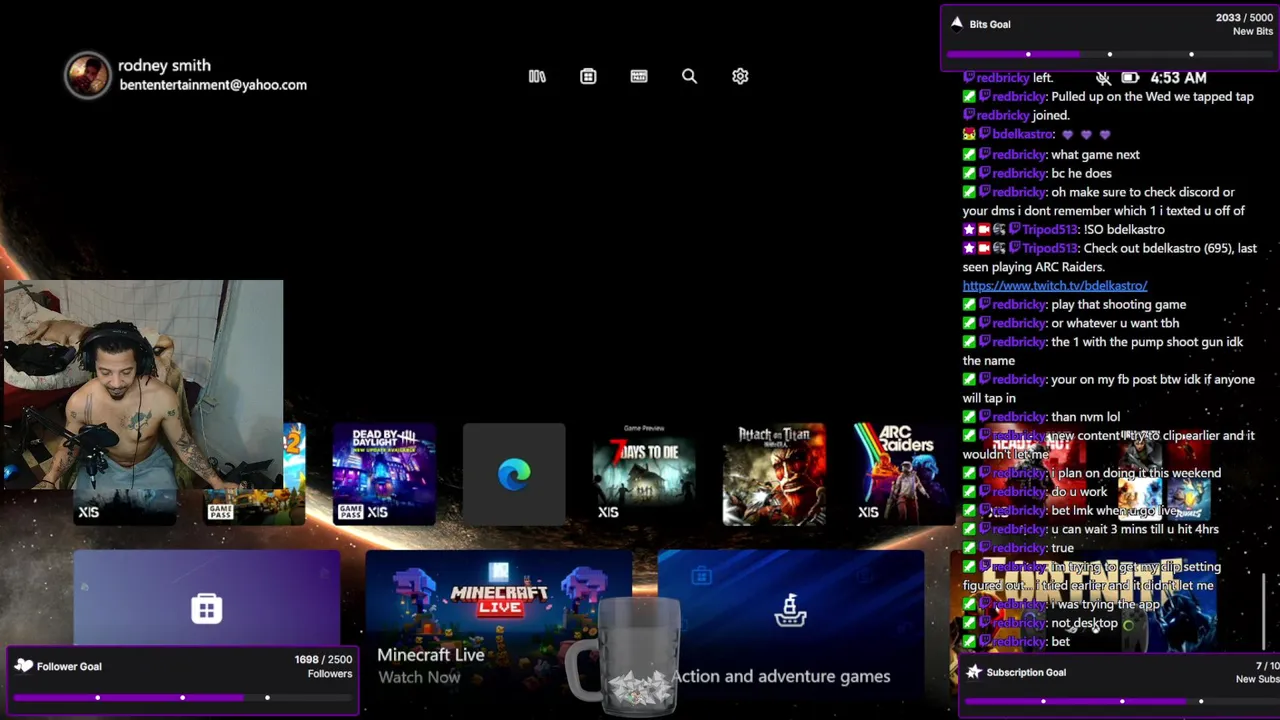Click the bdelkastro name beside the purple hearts

pyautogui.click(x=1022, y=135)
